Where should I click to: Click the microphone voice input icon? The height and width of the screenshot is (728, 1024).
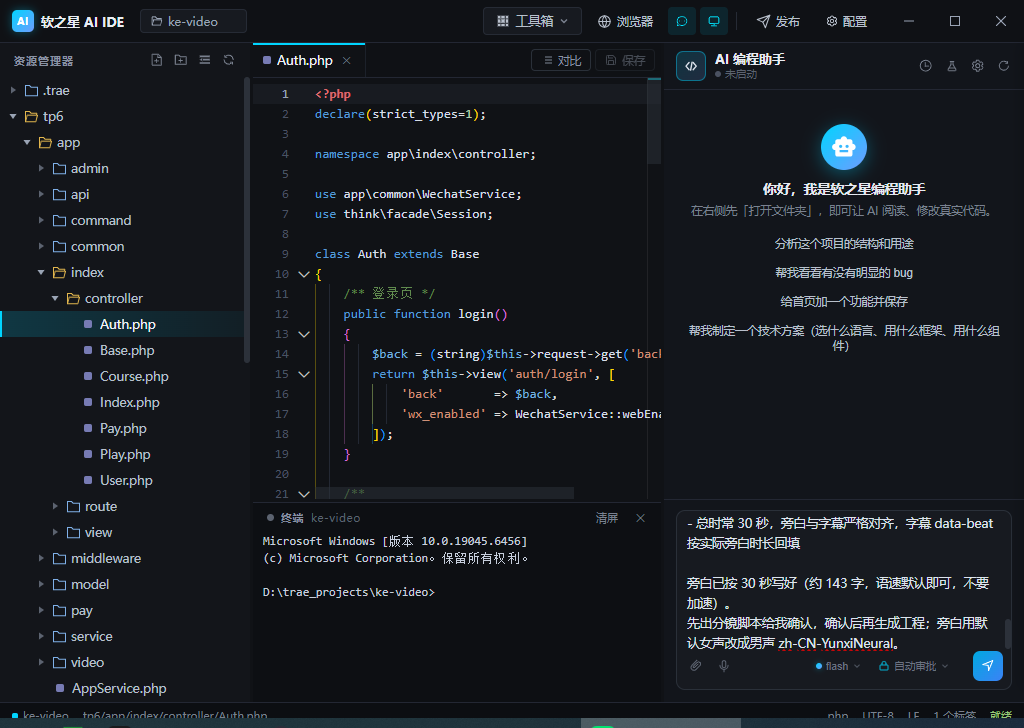(724, 666)
